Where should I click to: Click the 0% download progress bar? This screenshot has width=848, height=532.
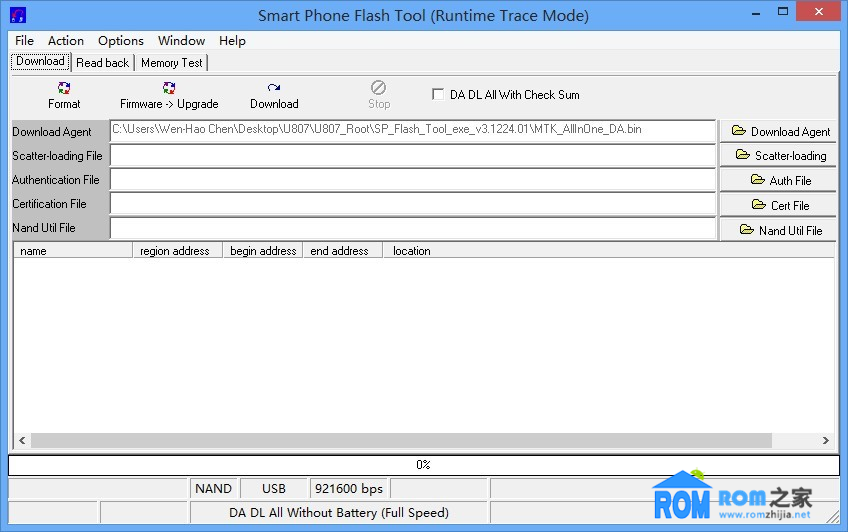(x=423, y=465)
